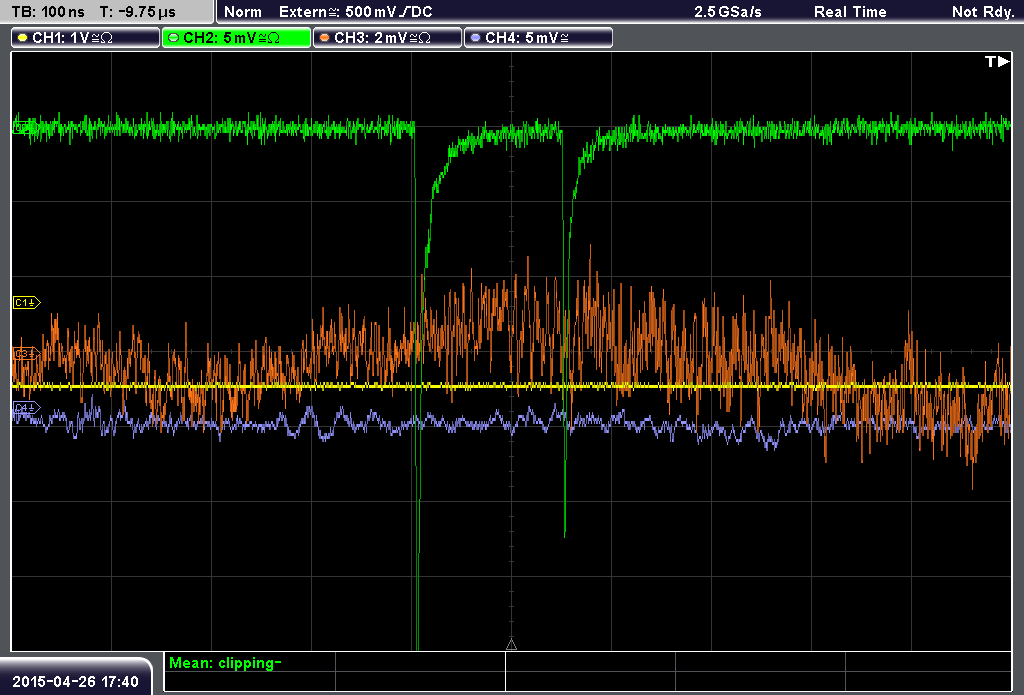Screen dimensions: 1024x695
Task: Click the C1 ground level marker
Action: (x=27, y=302)
